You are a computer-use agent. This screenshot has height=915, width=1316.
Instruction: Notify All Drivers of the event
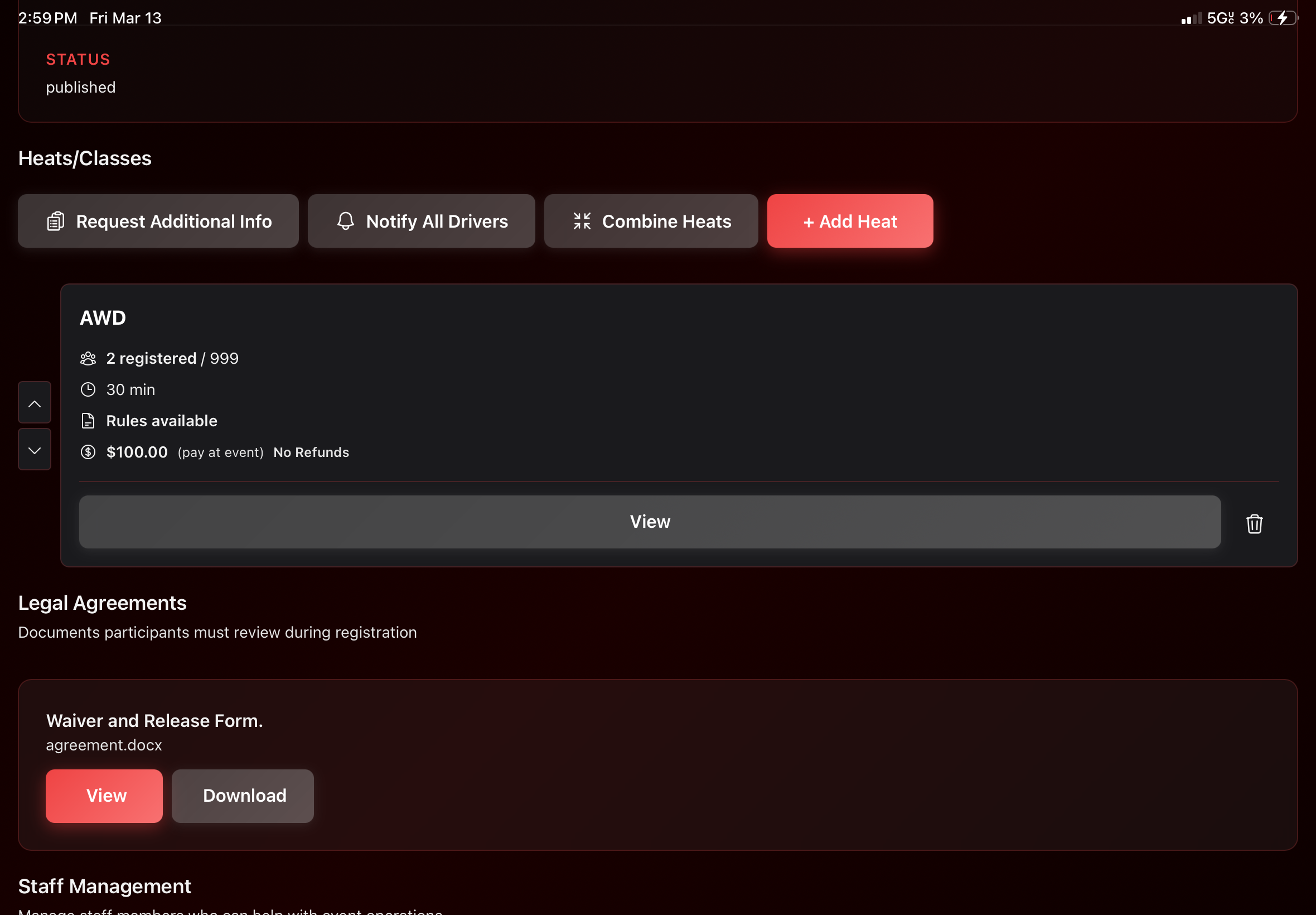point(421,221)
